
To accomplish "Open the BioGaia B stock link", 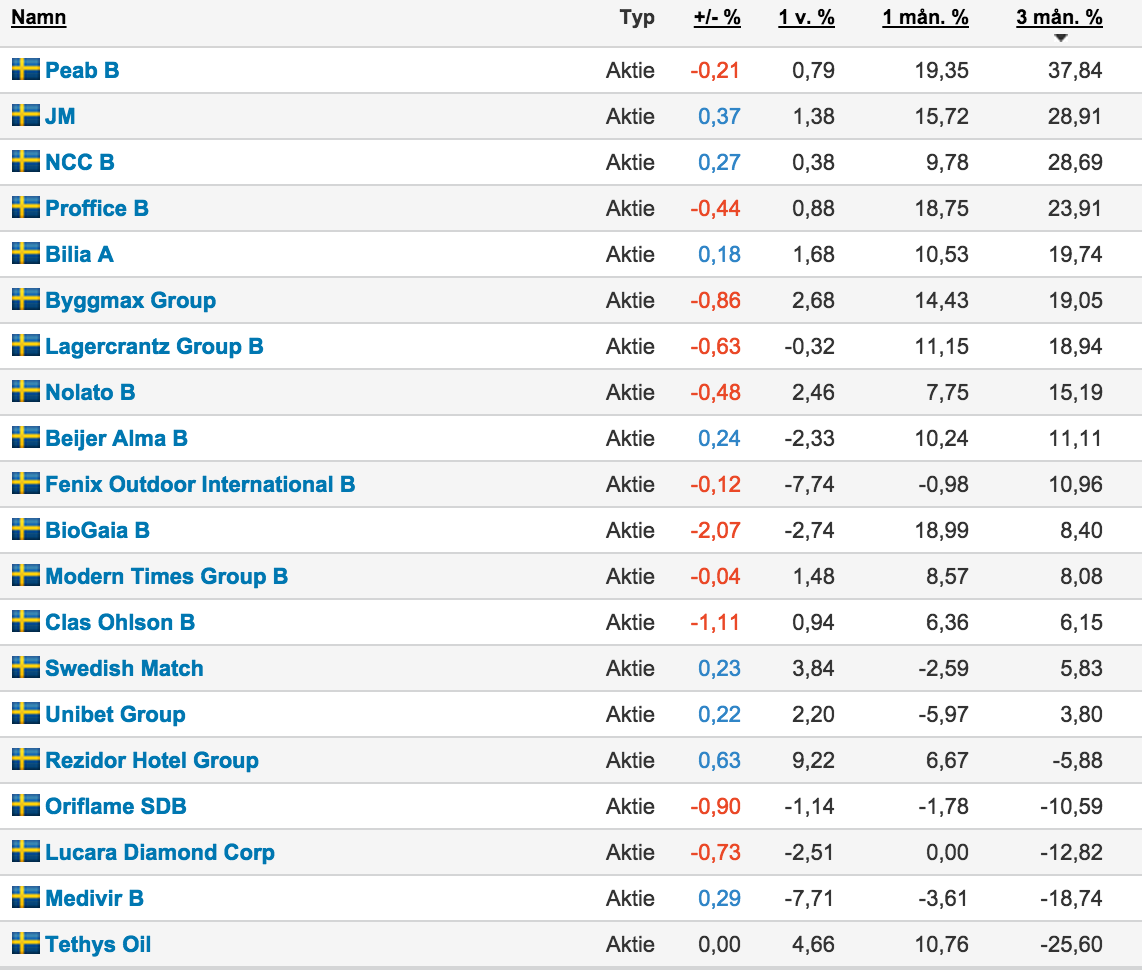I will tap(98, 530).
